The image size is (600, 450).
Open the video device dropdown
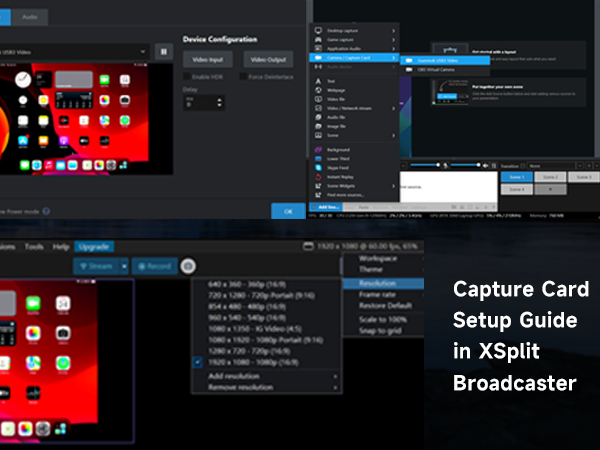tap(142, 51)
